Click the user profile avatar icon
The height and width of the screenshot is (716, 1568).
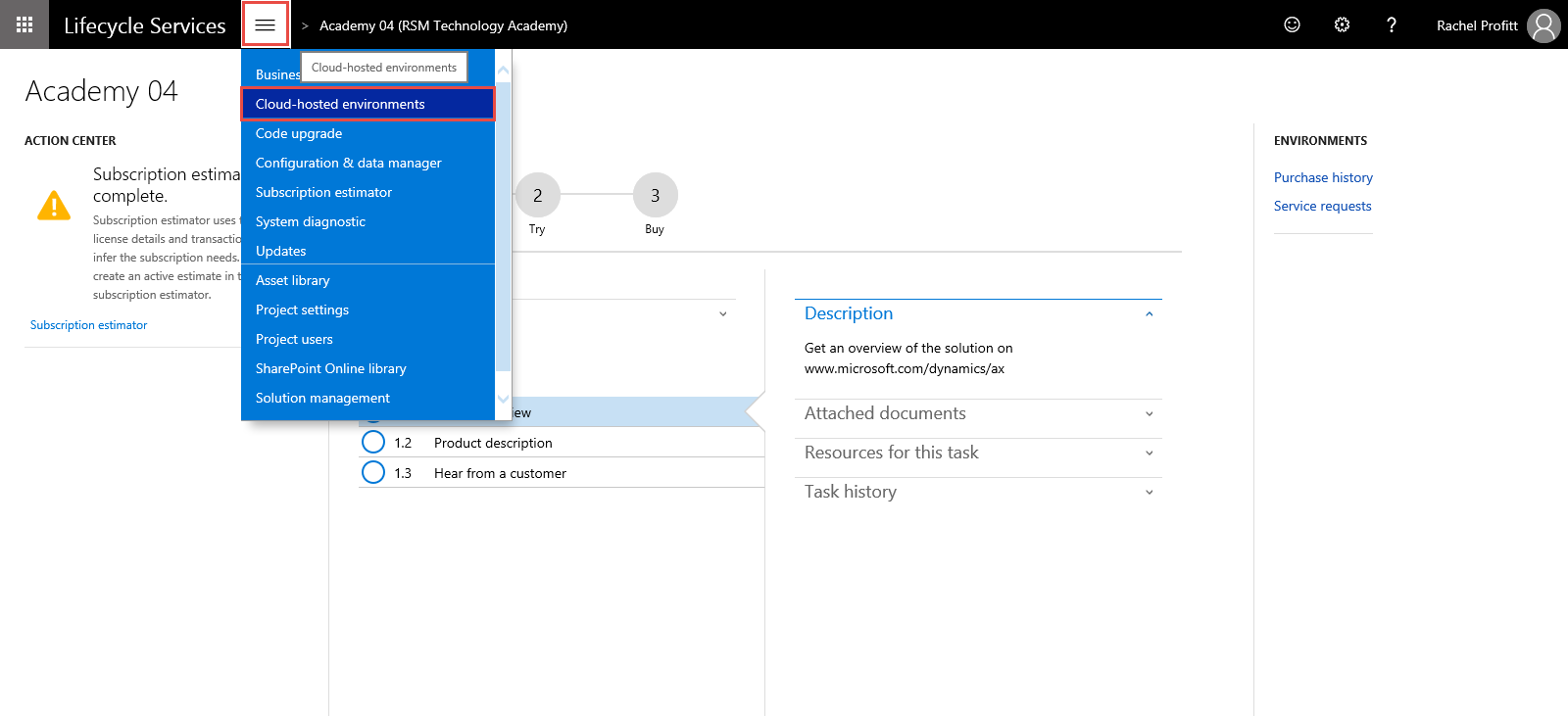click(1543, 25)
